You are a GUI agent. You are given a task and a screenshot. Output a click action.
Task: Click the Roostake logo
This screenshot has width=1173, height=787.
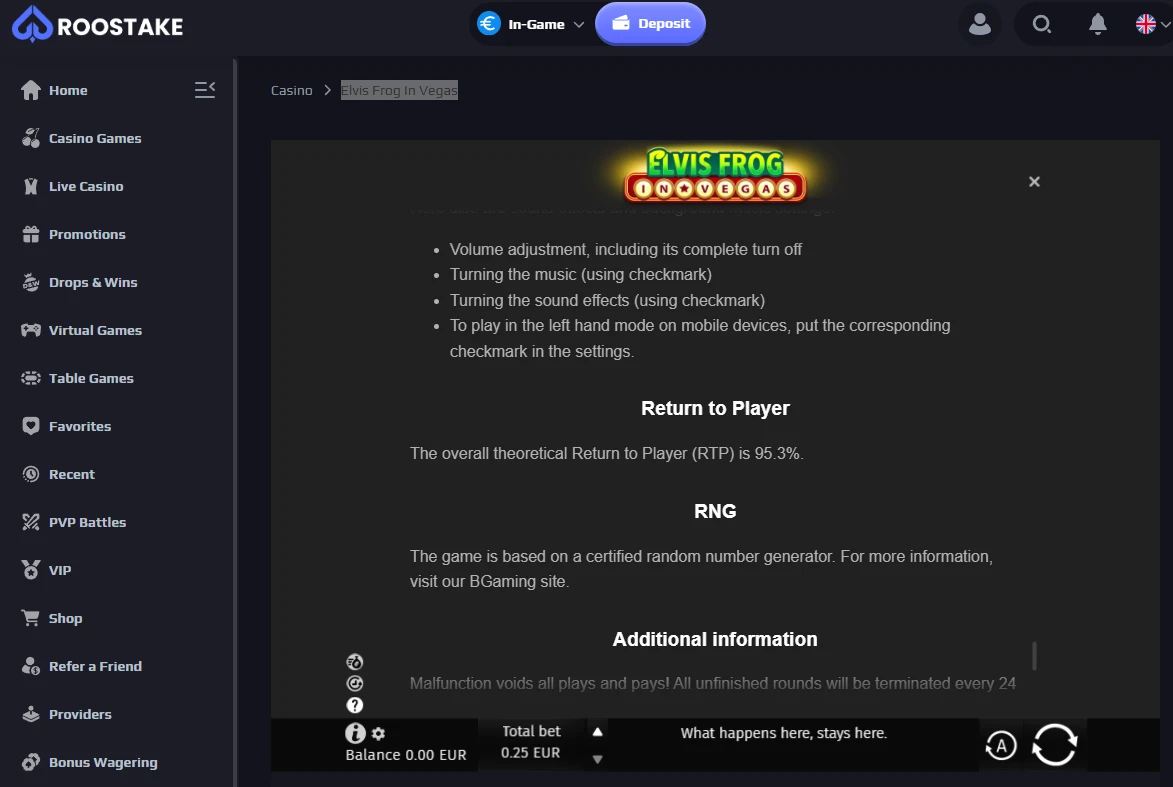click(x=97, y=25)
